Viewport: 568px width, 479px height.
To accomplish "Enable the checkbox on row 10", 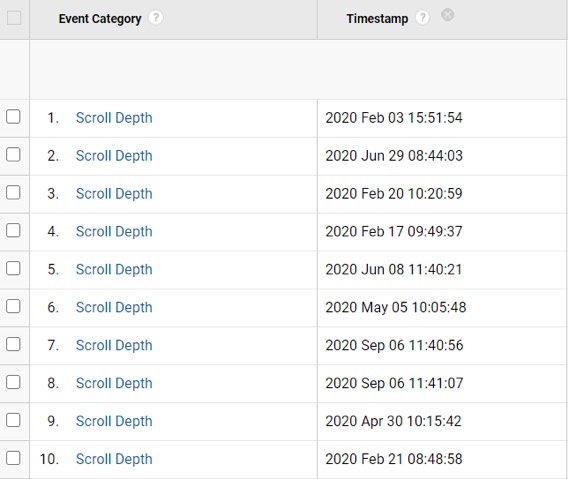I will 13,458.
